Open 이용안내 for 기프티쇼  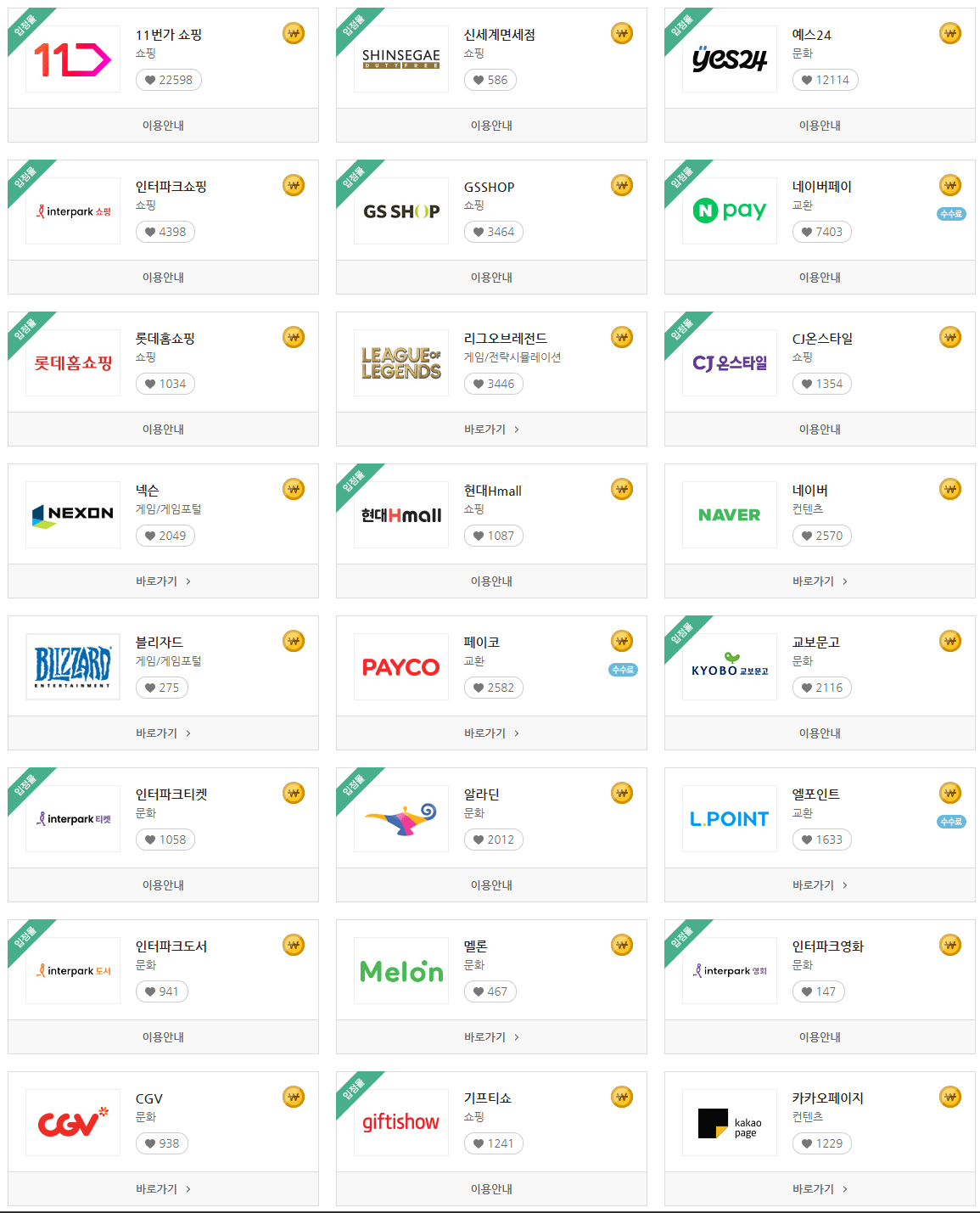tap(491, 1189)
